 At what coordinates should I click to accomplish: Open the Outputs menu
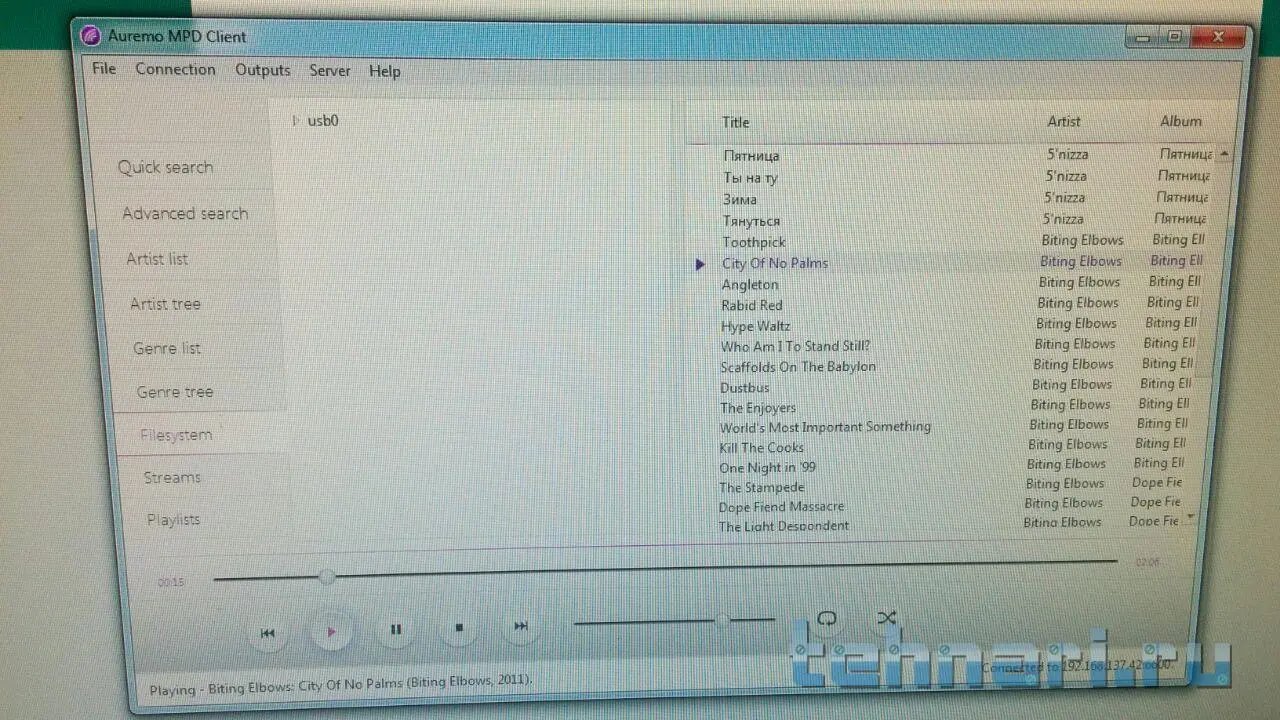pyautogui.click(x=263, y=70)
